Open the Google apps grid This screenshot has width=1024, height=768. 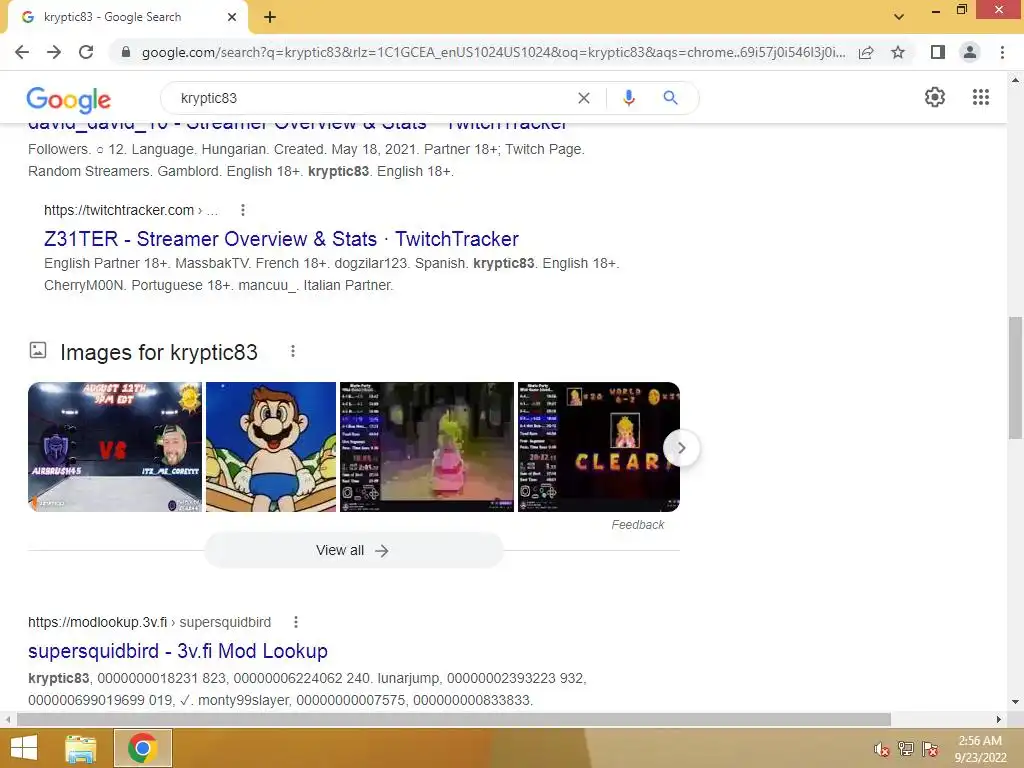point(981,97)
